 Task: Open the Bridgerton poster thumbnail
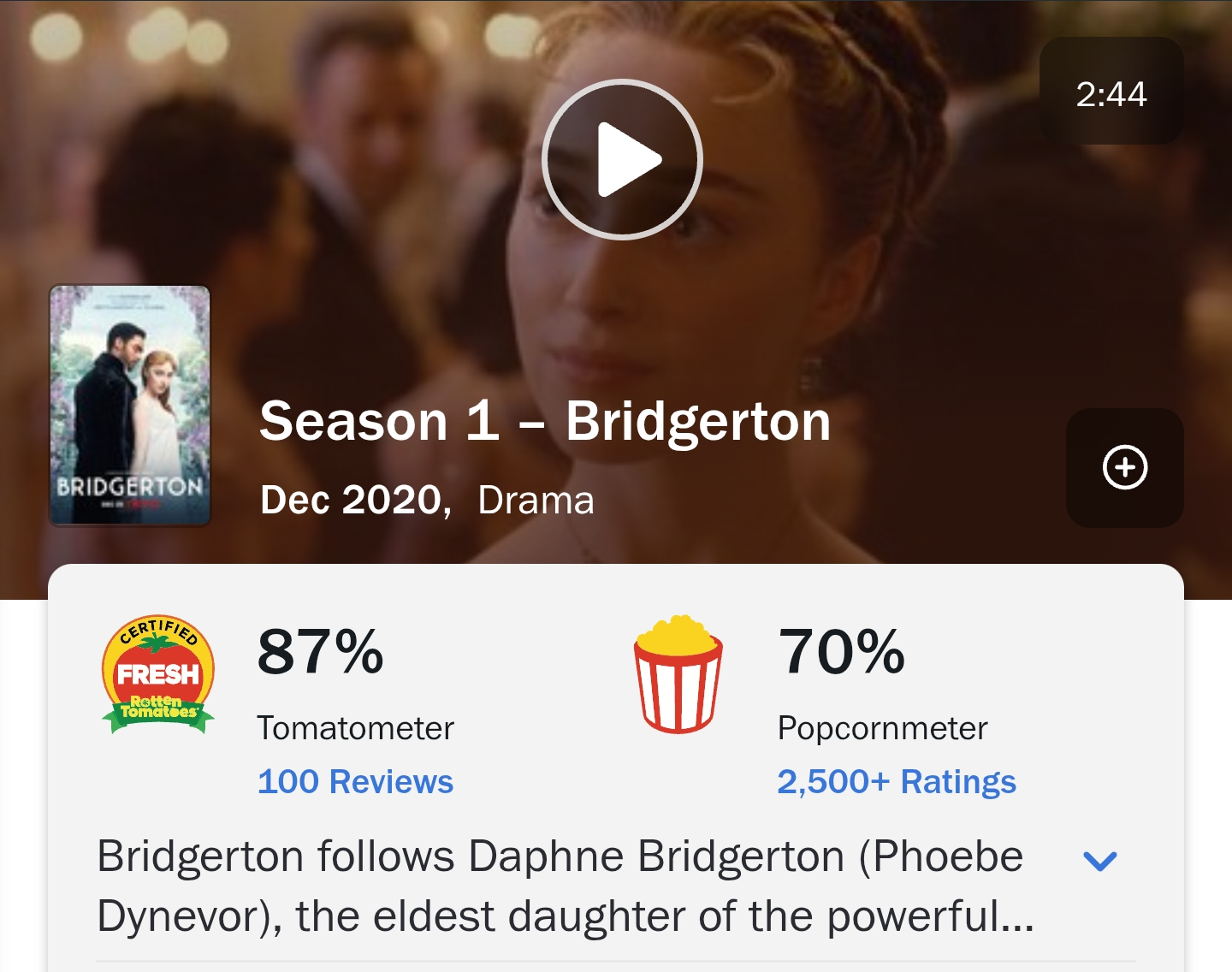[x=130, y=405]
